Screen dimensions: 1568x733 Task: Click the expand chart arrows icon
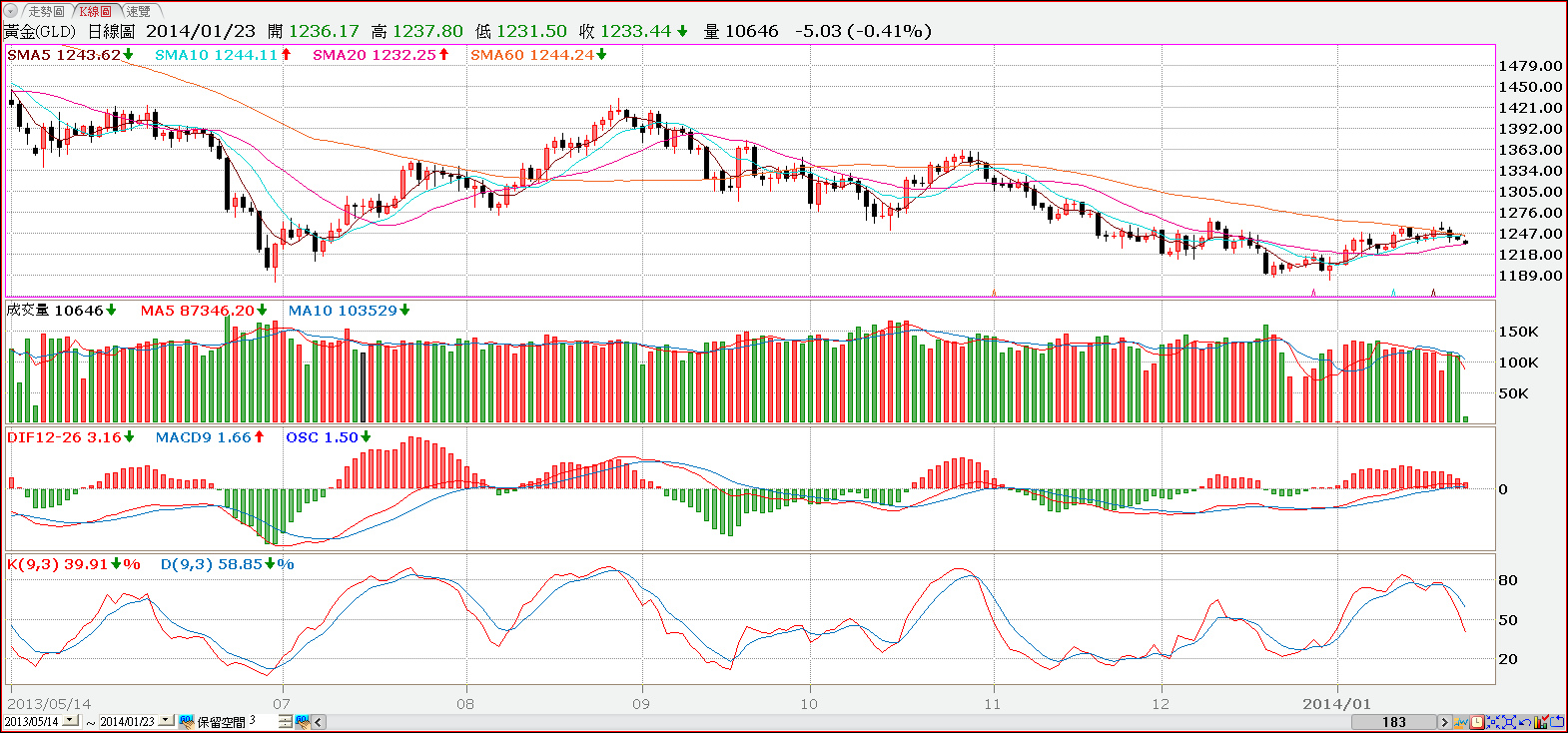point(1509,722)
